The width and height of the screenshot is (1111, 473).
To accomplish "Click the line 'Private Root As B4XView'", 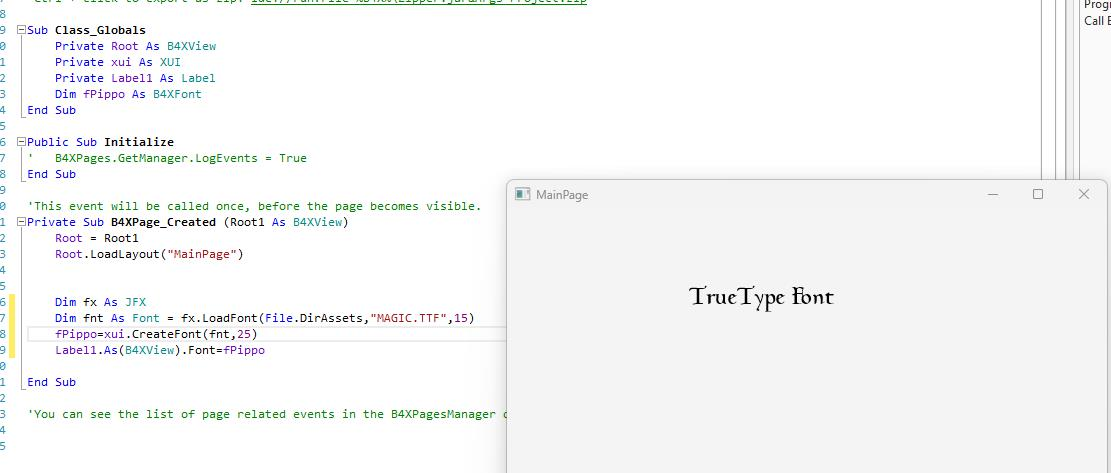I will [x=135, y=46].
